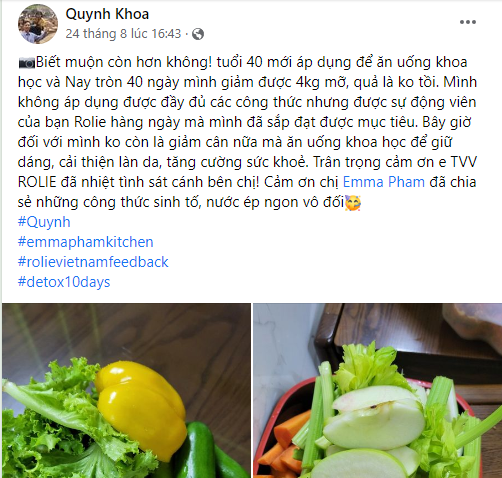Open Quynh Khoa's round profile picture
The image size is (502, 478).
(38, 24)
